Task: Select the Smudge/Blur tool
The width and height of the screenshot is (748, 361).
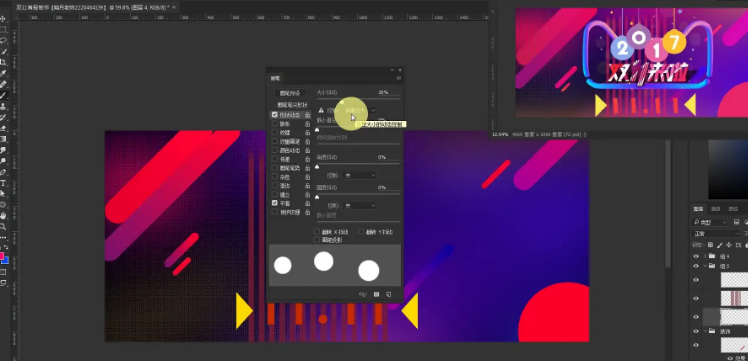Action: pyautogui.click(x=3, y=150)
